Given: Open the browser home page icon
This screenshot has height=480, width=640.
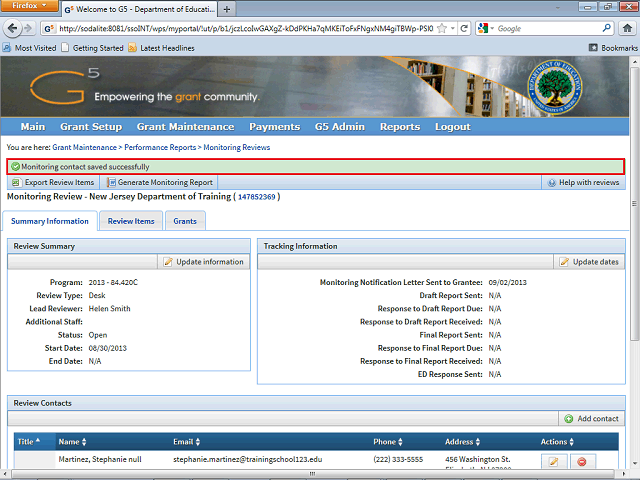Looking at the screenshot, I should pyautogui.click(x=627, y=28).
